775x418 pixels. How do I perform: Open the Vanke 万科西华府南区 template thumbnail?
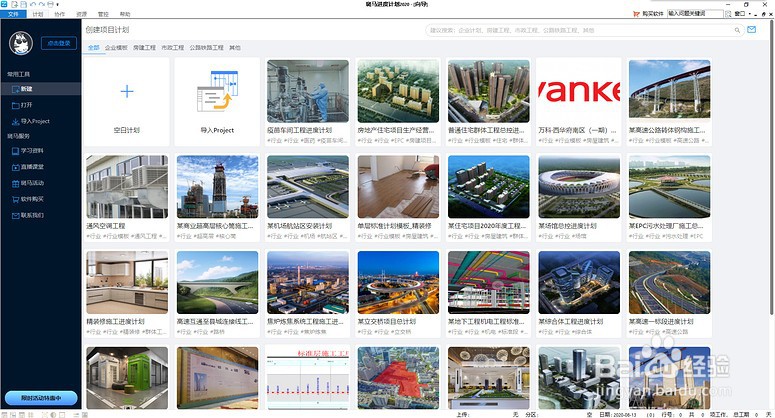coord(579,91)
